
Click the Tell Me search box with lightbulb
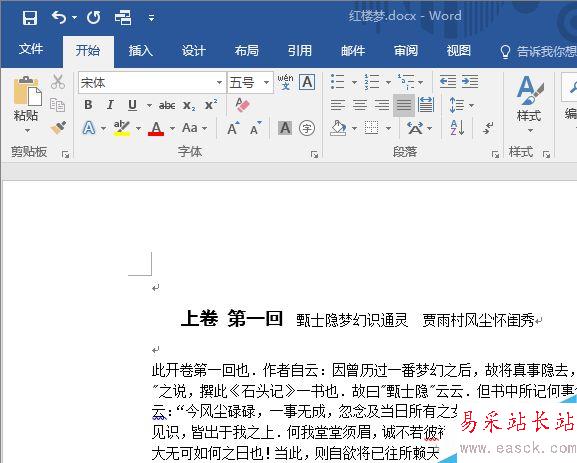coord(539,52)
